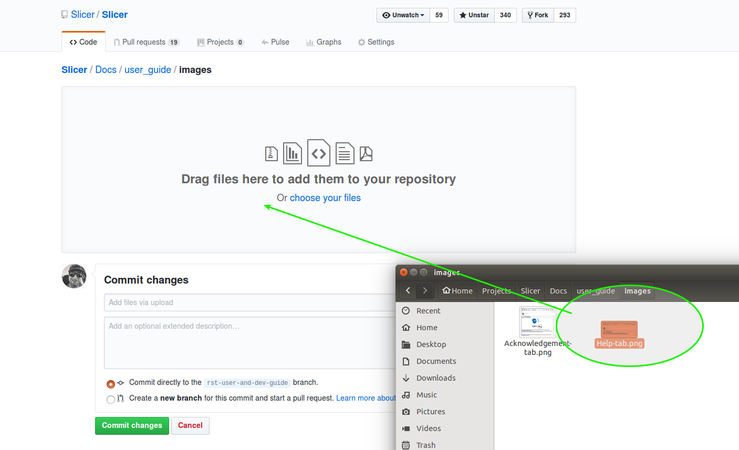Switch to the Projects tab

220,42
